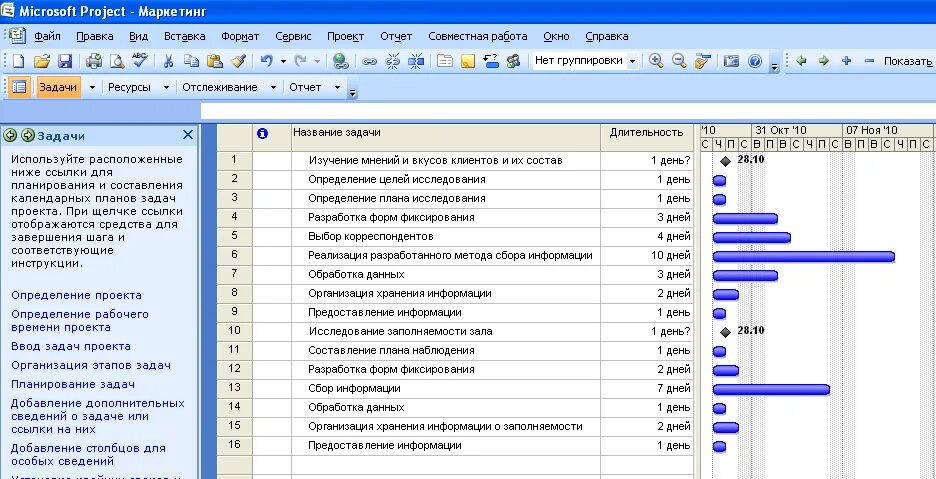Go forward in the Задачи side pane
The image size is (936, 479).
click(27, 136)
